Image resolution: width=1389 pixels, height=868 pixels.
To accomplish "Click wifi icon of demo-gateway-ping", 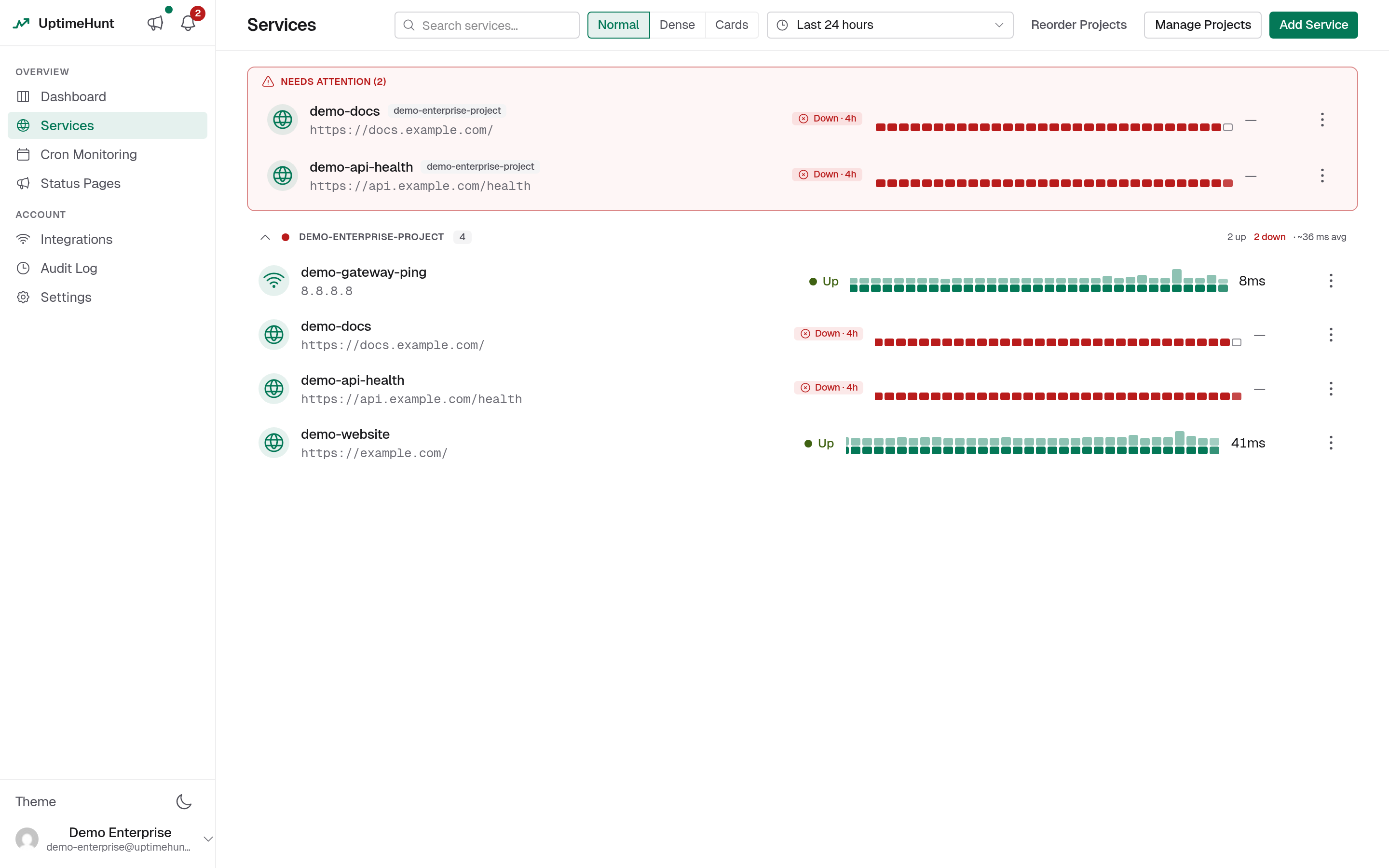I will pos(274,281).
